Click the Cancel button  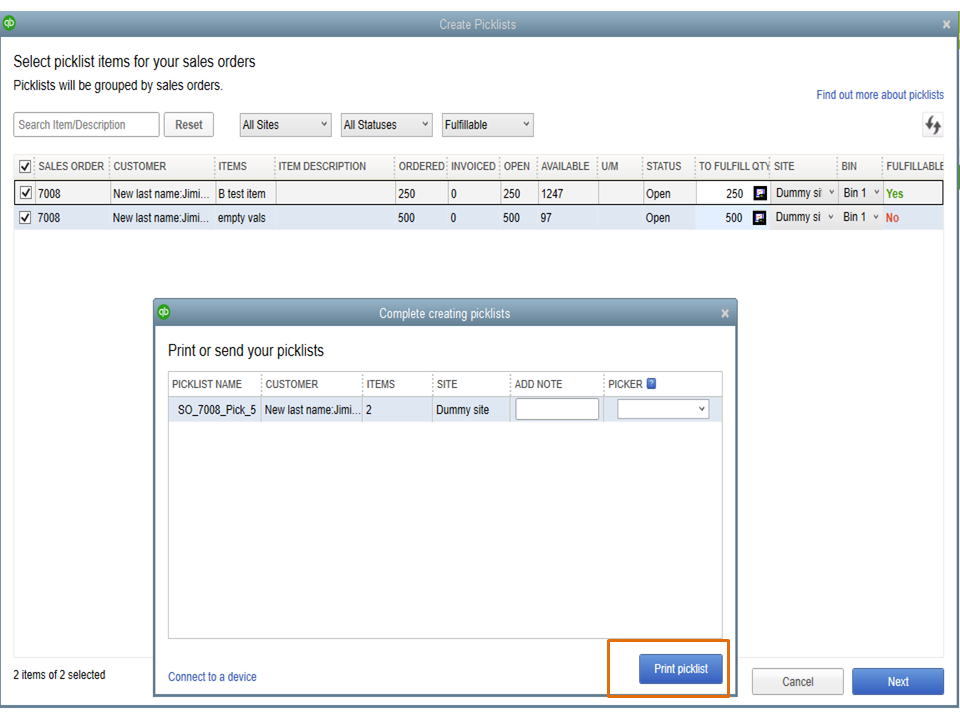coord(798,681)
